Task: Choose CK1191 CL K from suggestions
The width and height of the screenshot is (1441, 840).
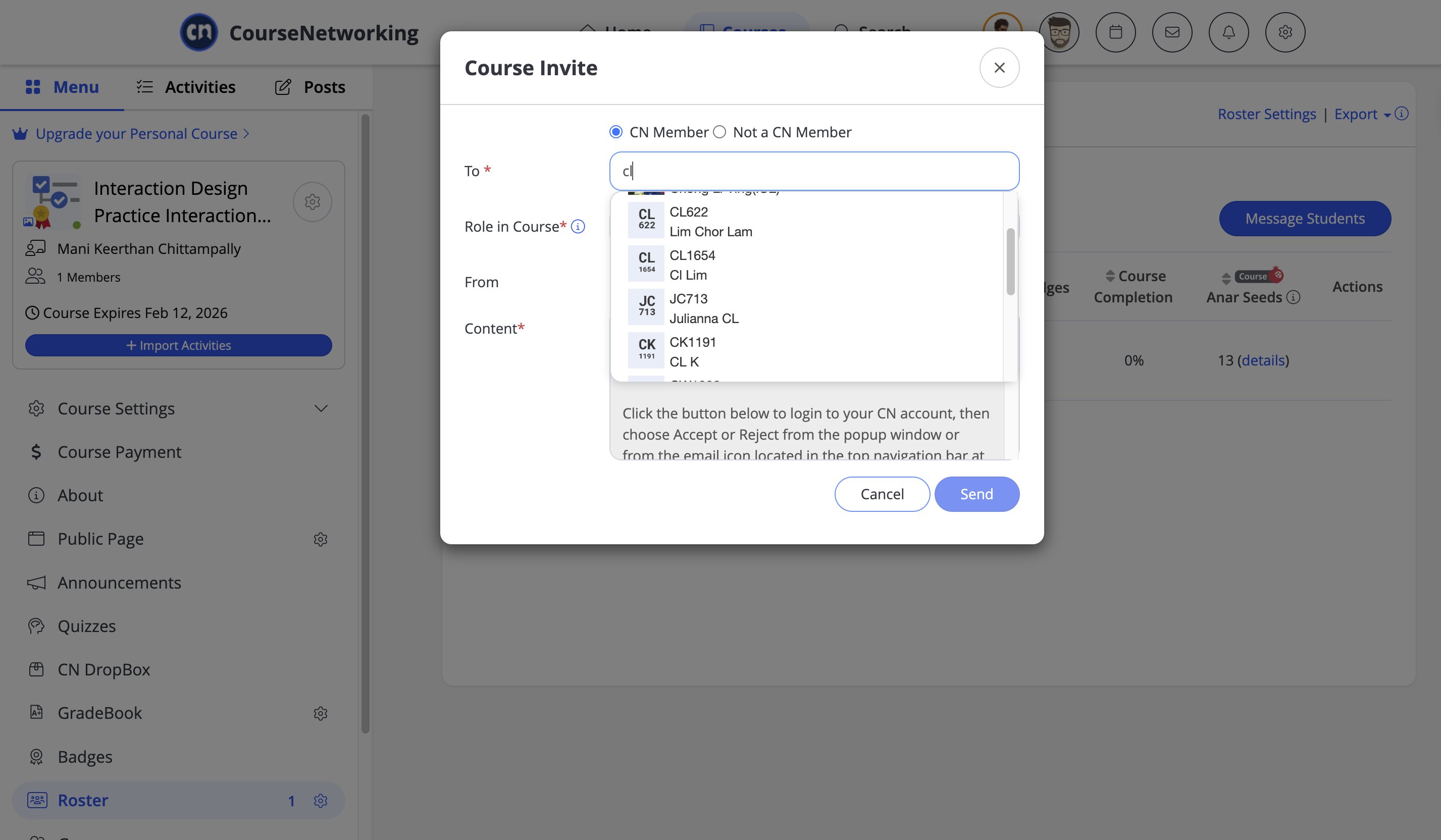Action: (806, 352)
